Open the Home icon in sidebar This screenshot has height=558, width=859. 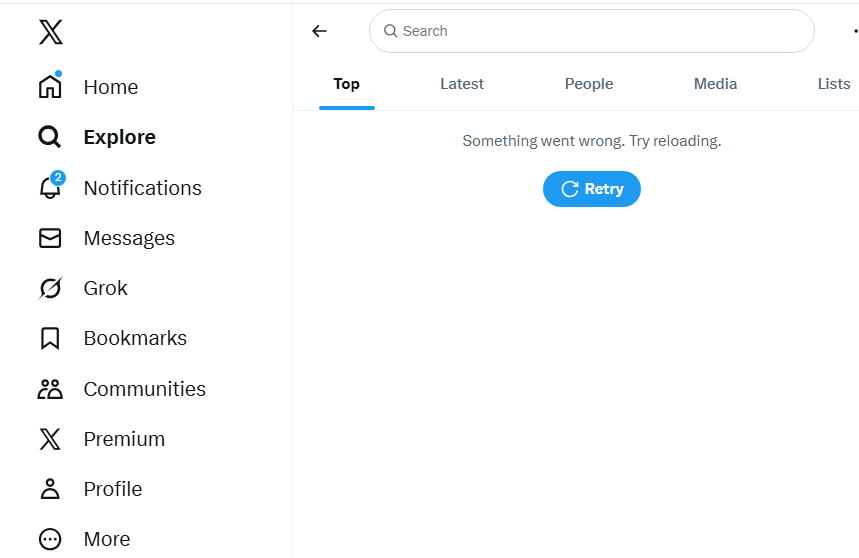point(50,87)
